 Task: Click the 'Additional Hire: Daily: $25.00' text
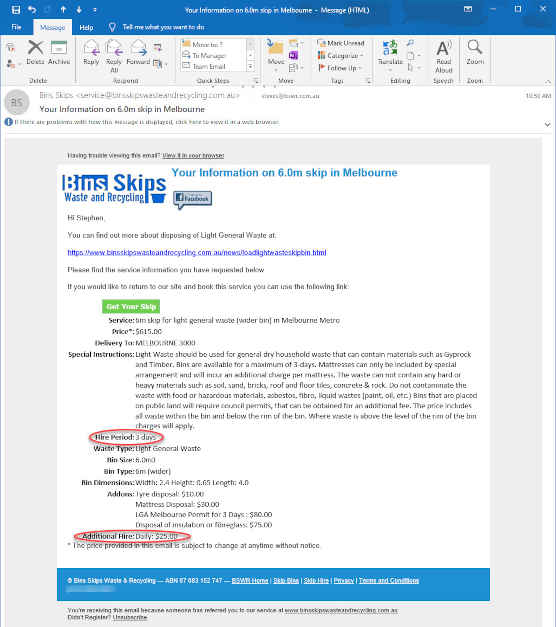coord(130,536)
